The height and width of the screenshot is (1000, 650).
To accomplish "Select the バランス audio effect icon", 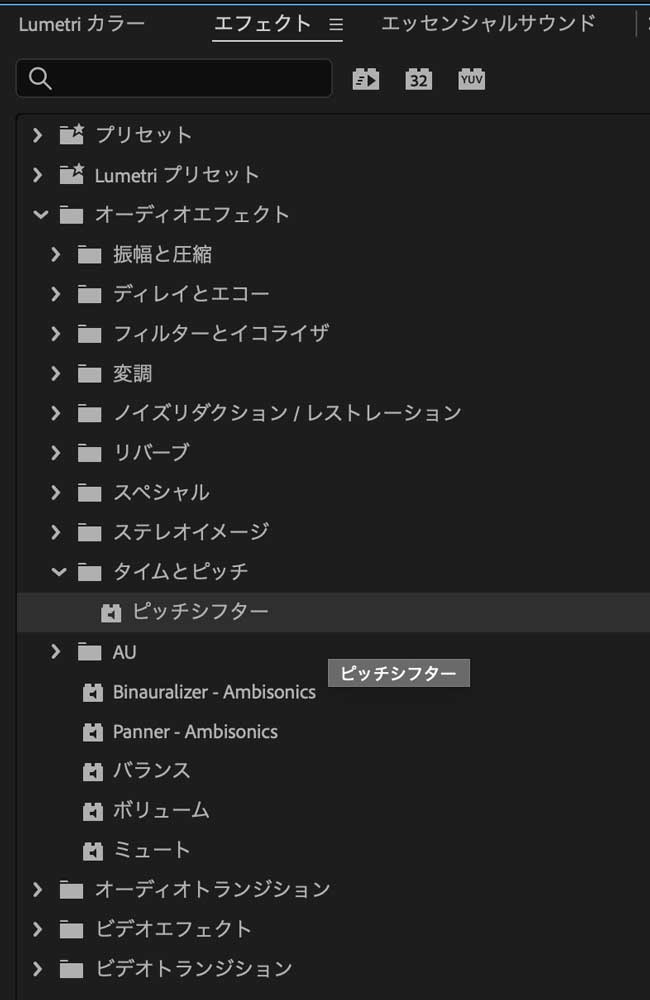I will (95, 771).
